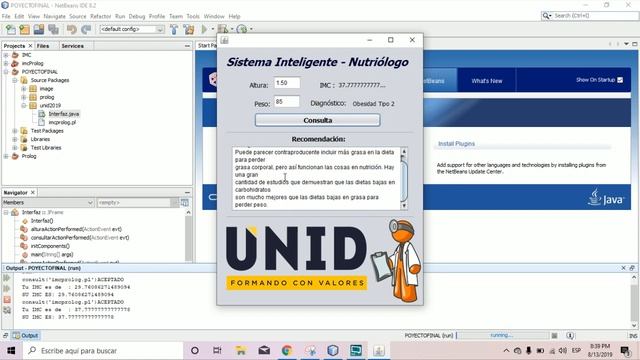
Task: Show hidden system tray icons chevron
Action: coord(506,351)
